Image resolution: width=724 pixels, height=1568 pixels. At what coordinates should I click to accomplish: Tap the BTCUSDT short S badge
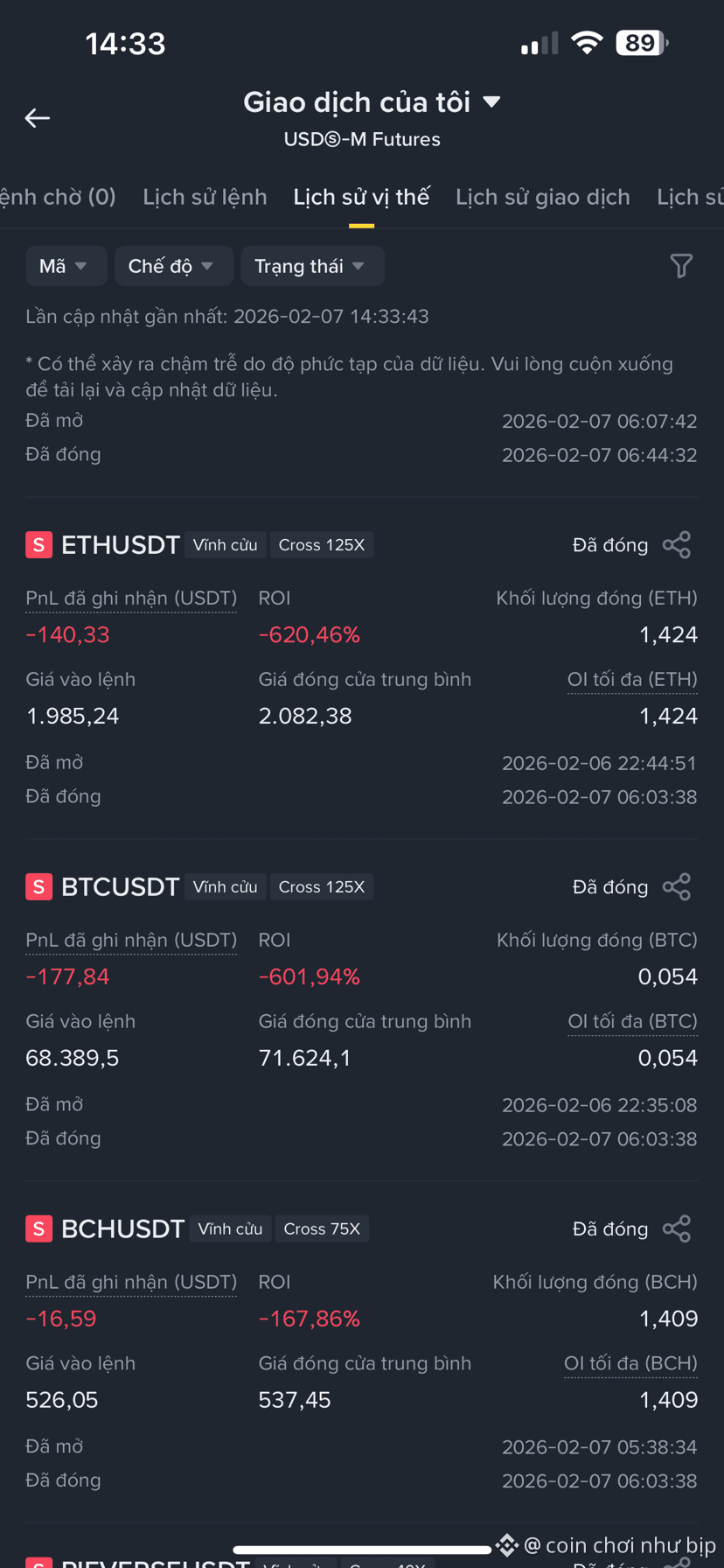click(38, 887)
